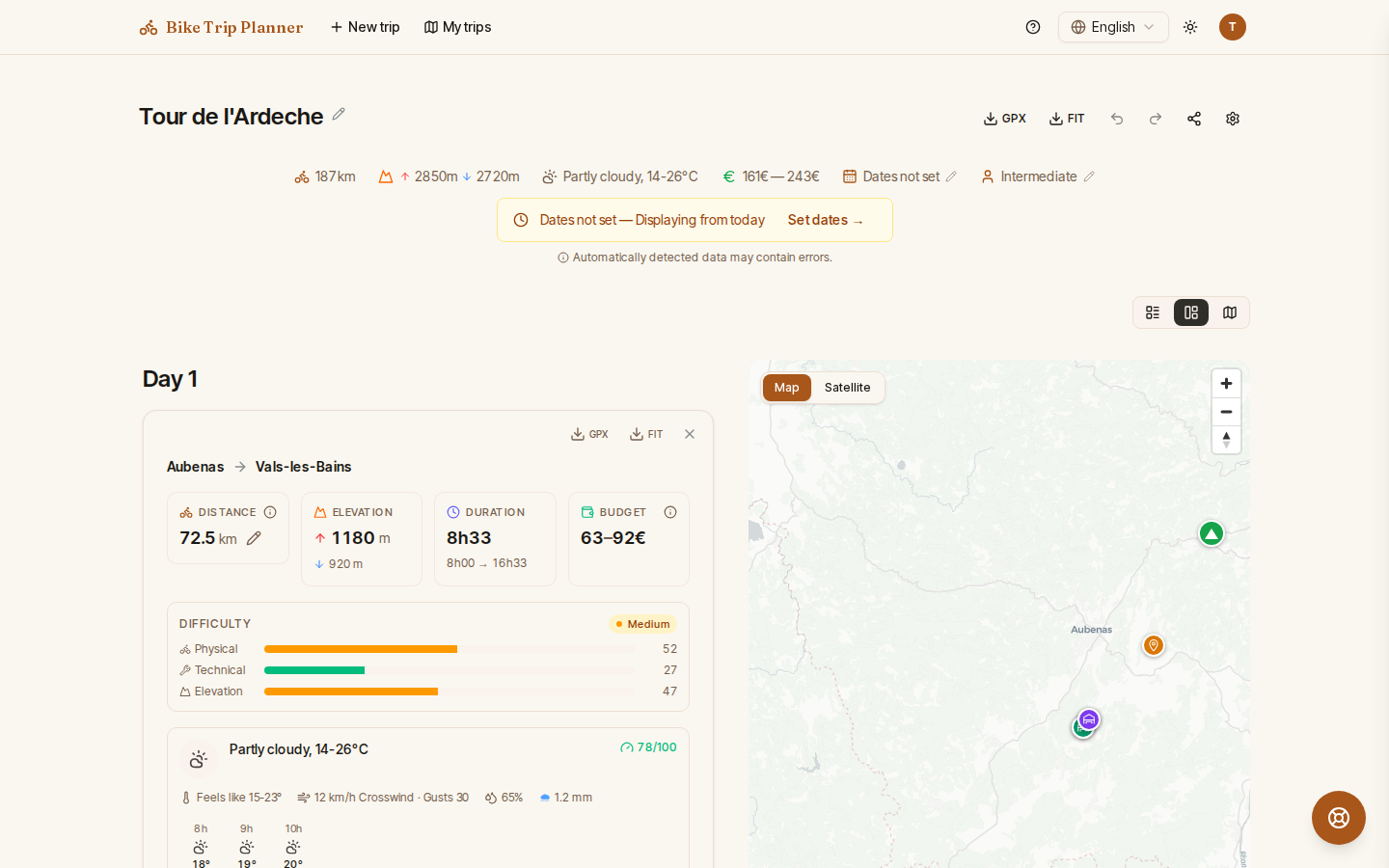Screen dimensions: 1389x868
Task: Show budget info tooltip icon
Action: pyautogui.click(x=670, y=512)
